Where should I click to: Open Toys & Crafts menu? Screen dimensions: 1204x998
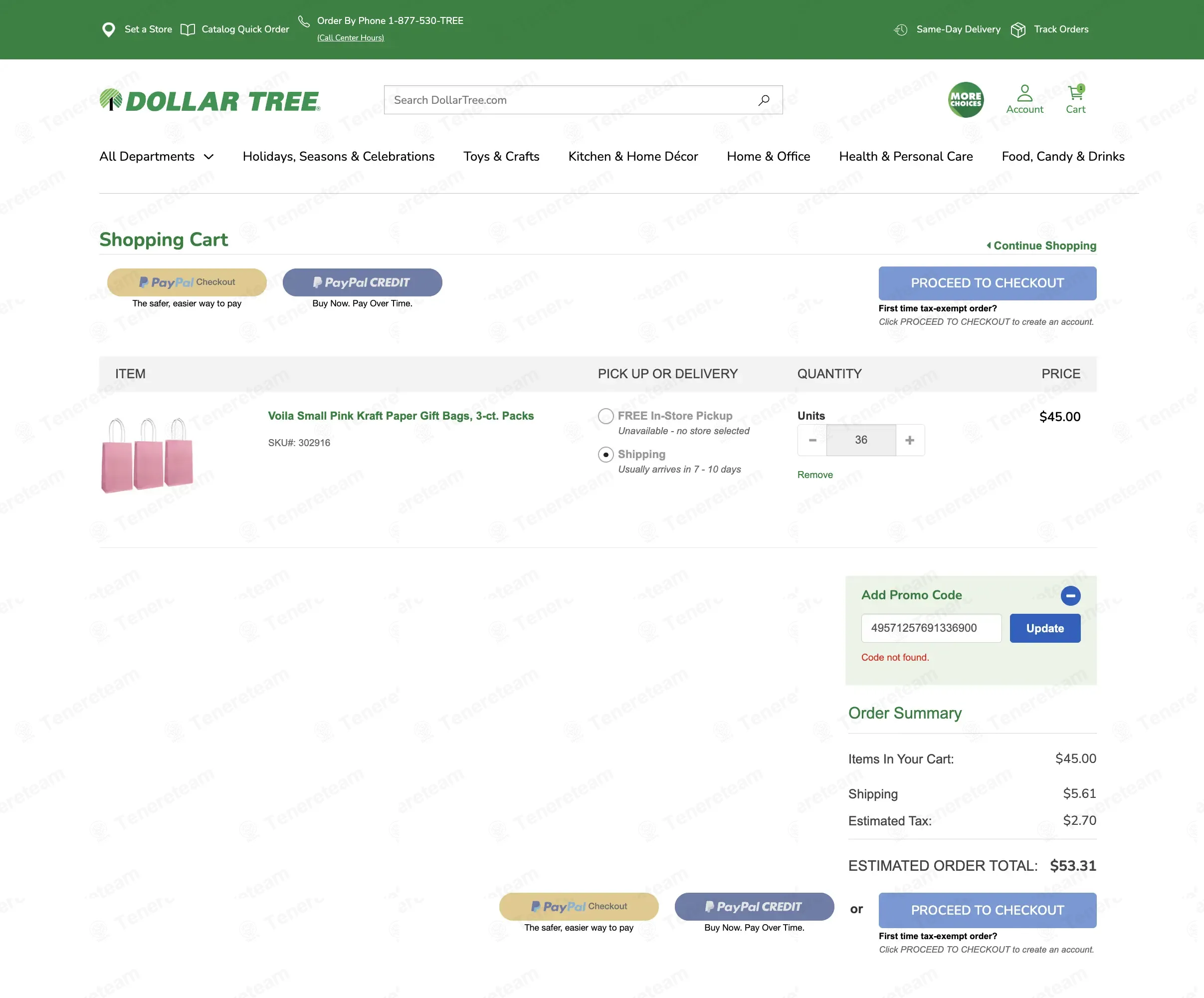[x=501, y=157]
